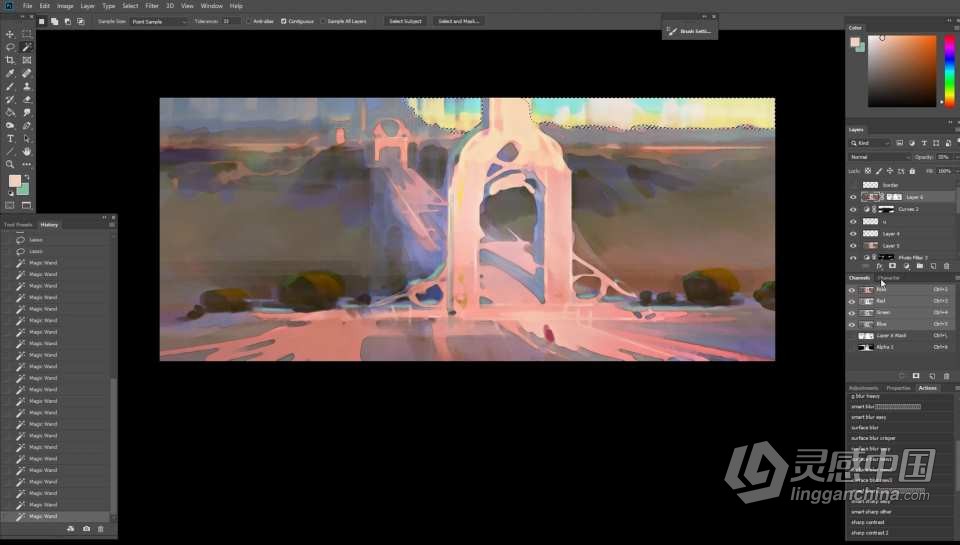Open the layer blend mode Normal dropdown
Viewport: 960px width, 545px height.
coord(880,157)
